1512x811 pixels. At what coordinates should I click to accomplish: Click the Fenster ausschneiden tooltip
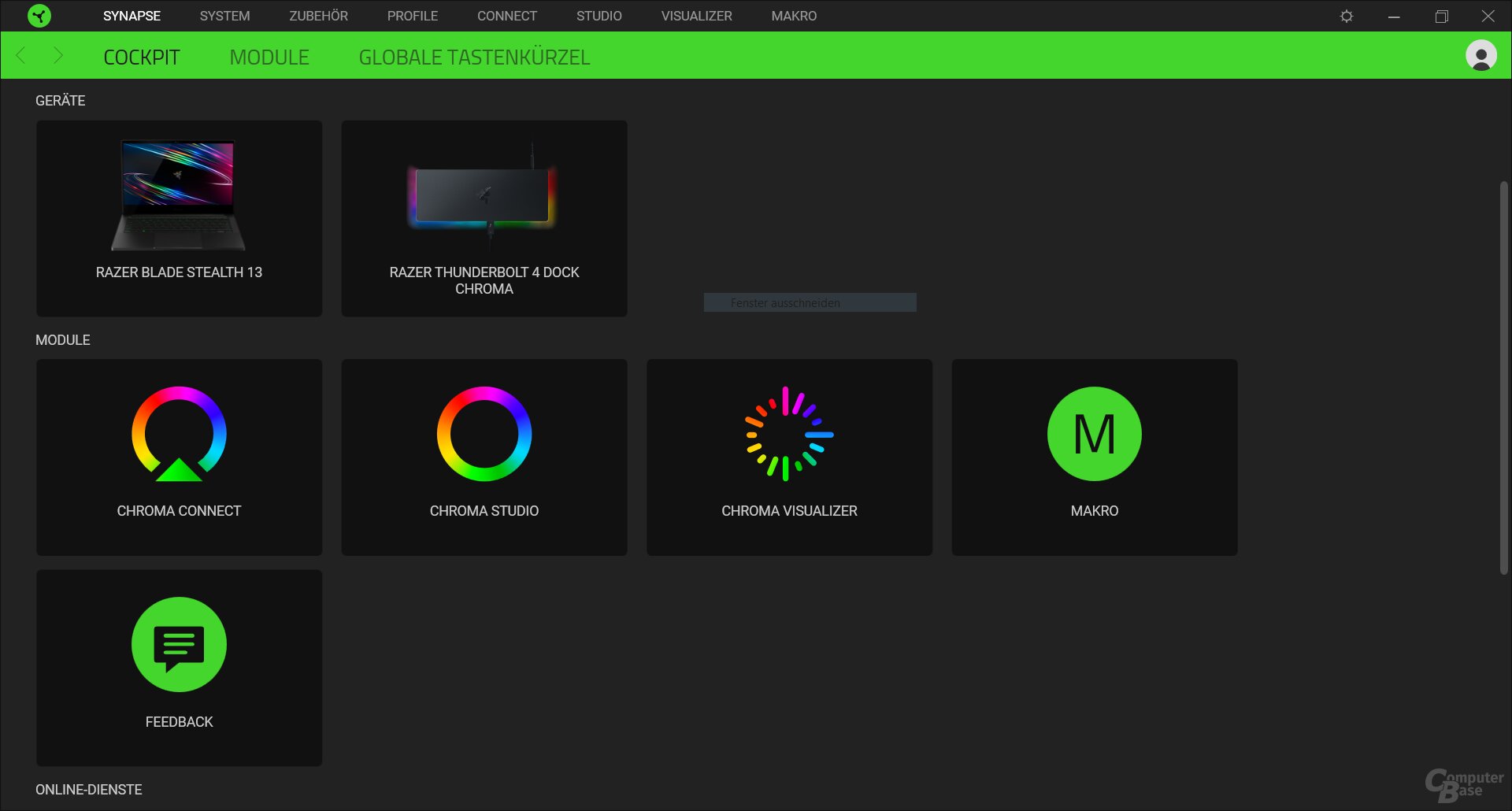[x=810, y=302]
